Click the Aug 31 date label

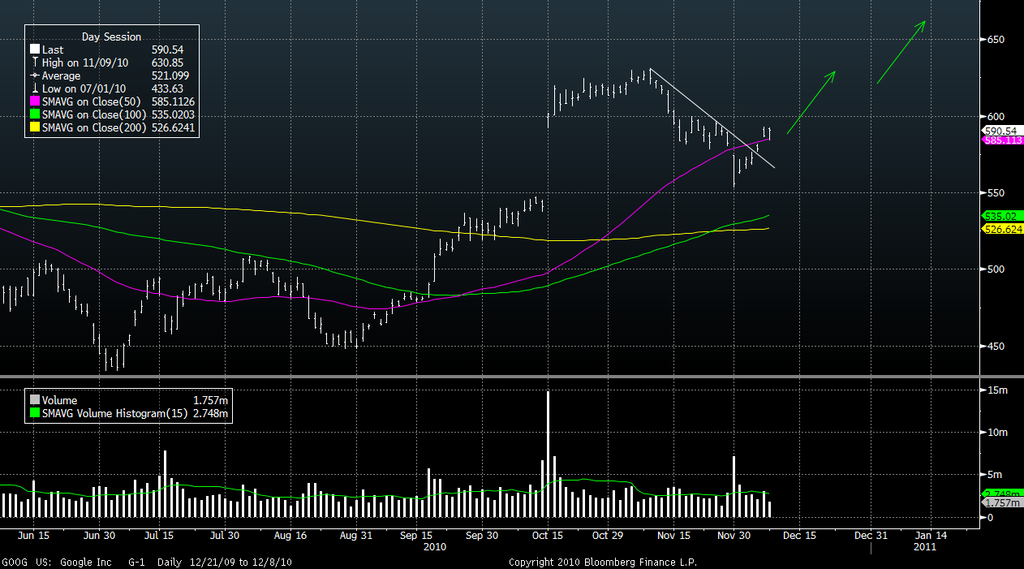pyautogui.click(x=356, y=535)
